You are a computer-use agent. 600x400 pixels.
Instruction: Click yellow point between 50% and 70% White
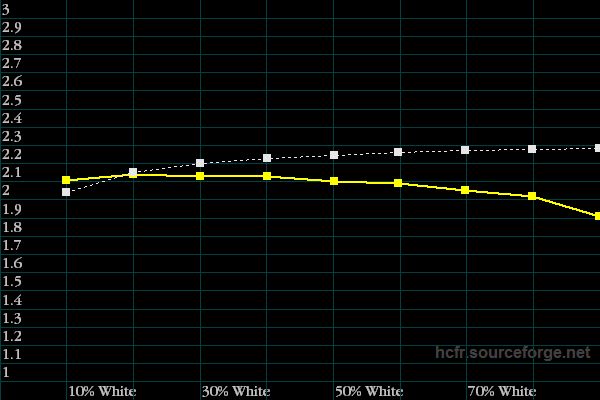coord(398,183)
